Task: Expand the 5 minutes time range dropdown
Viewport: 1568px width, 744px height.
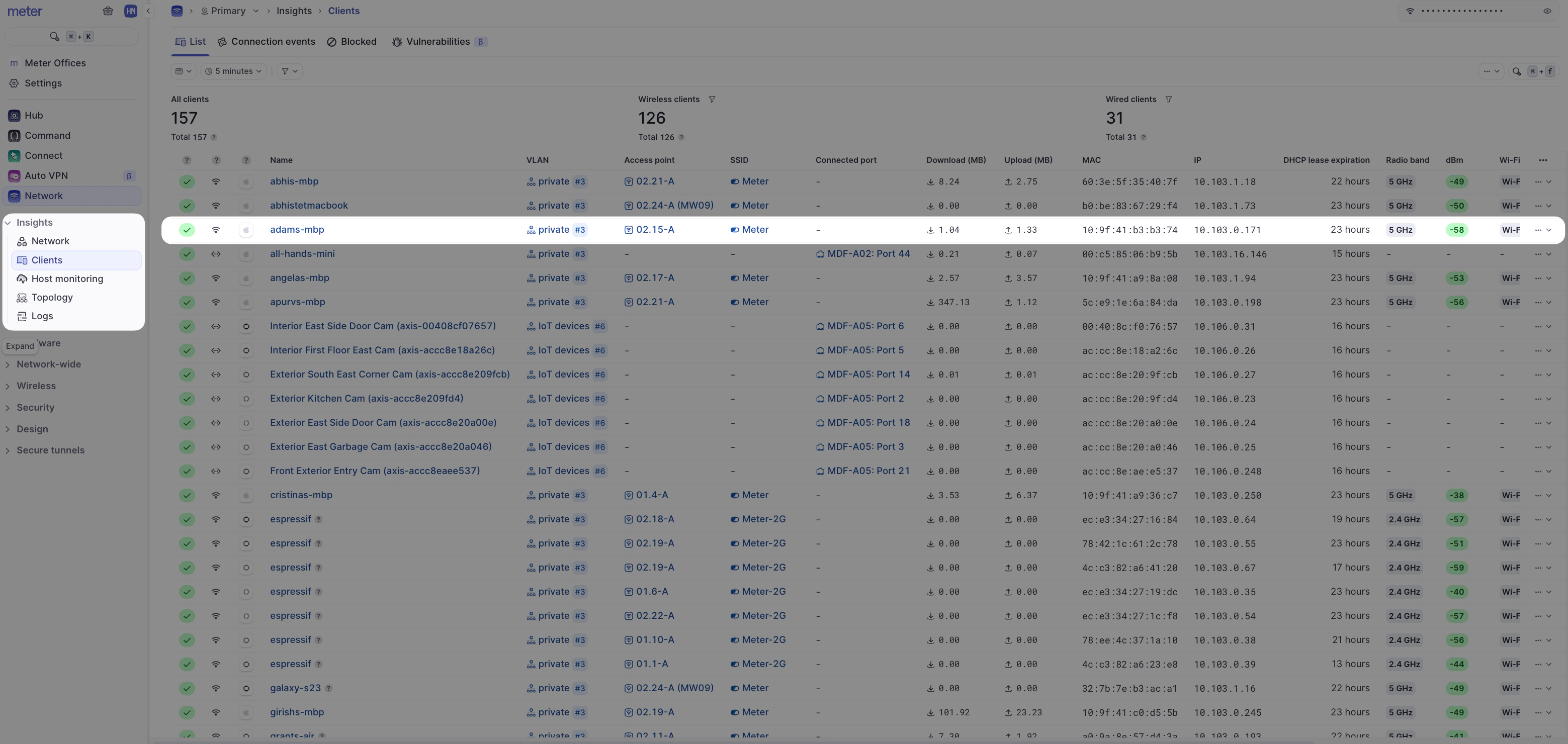Action: click(233, 71)
